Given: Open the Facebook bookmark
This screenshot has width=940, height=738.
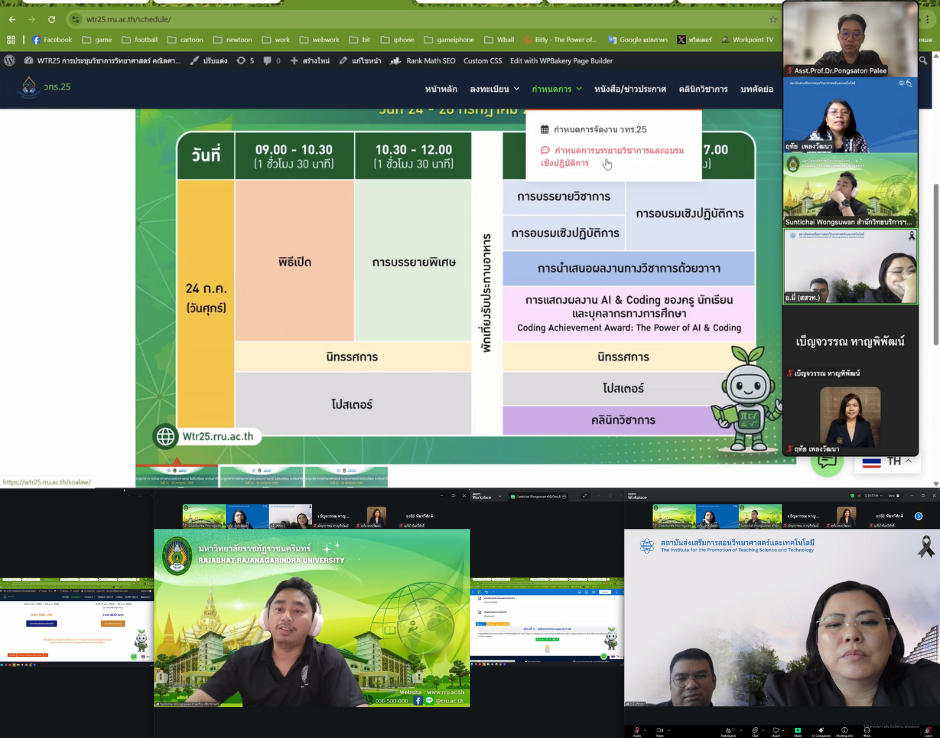Looking at the screenshot, I should (52, 40).
